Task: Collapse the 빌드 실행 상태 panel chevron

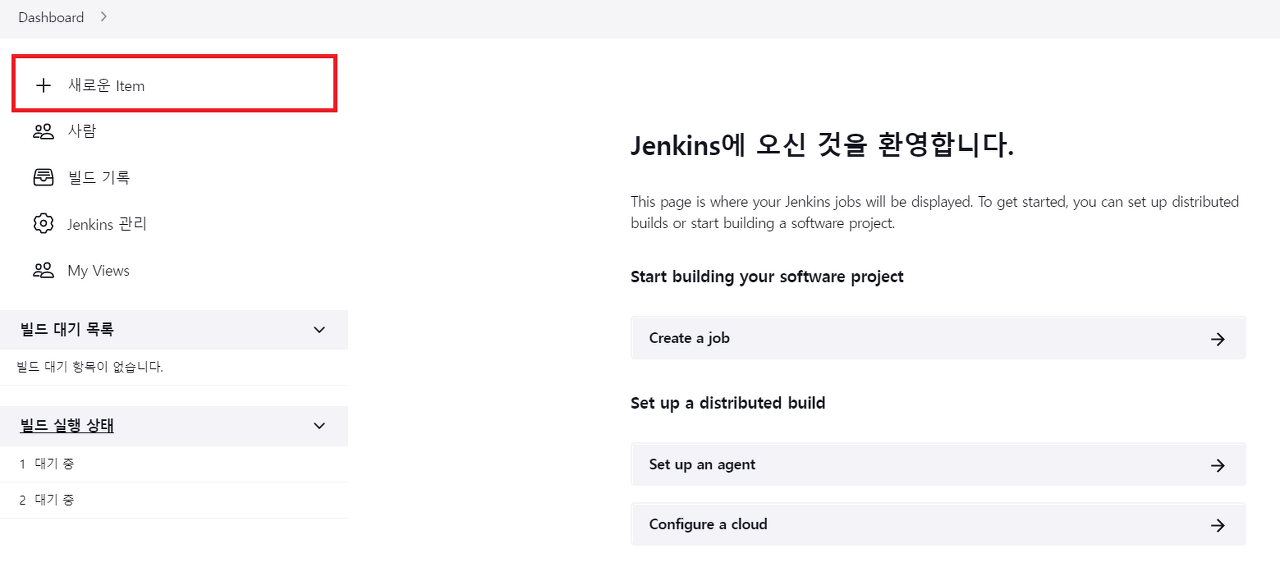Action: (319, 426)
